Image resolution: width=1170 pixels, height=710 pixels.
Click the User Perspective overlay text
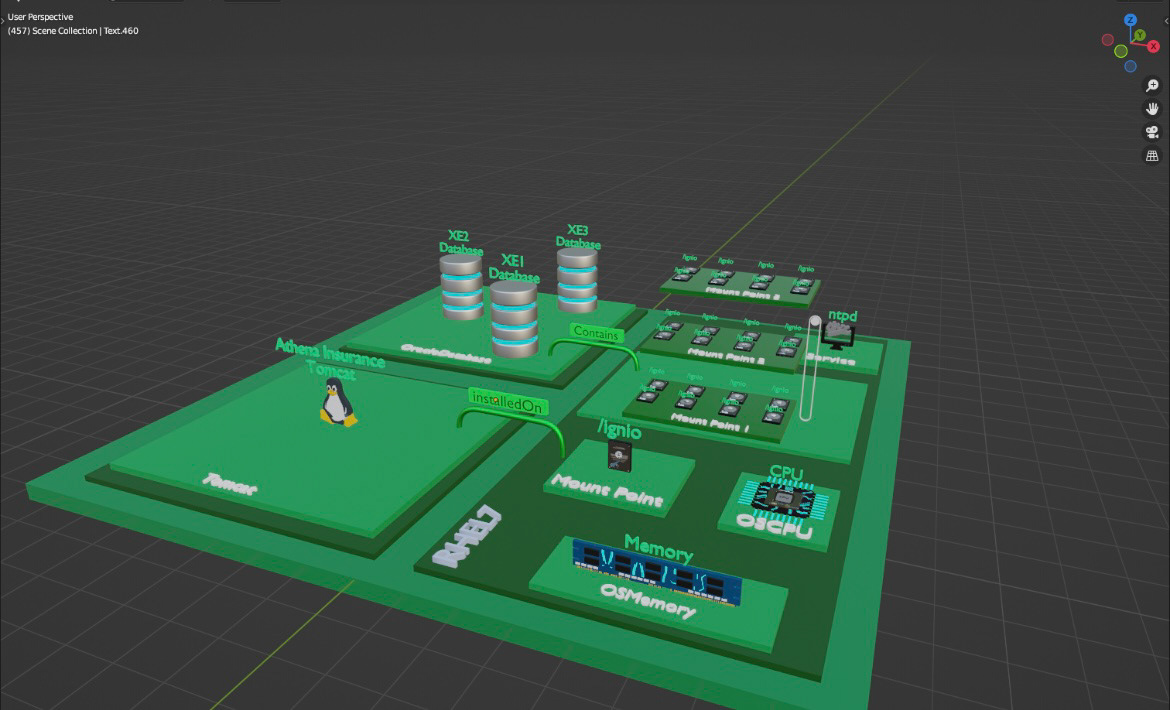coord(40,16)
